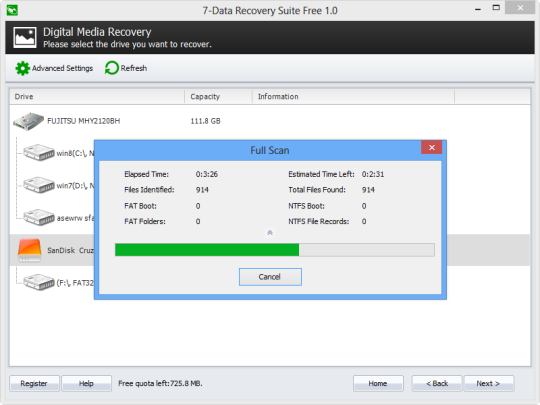Screen dimensions: 540x405
Task: Click the green scan progress bar
Action: pos(274,250)
